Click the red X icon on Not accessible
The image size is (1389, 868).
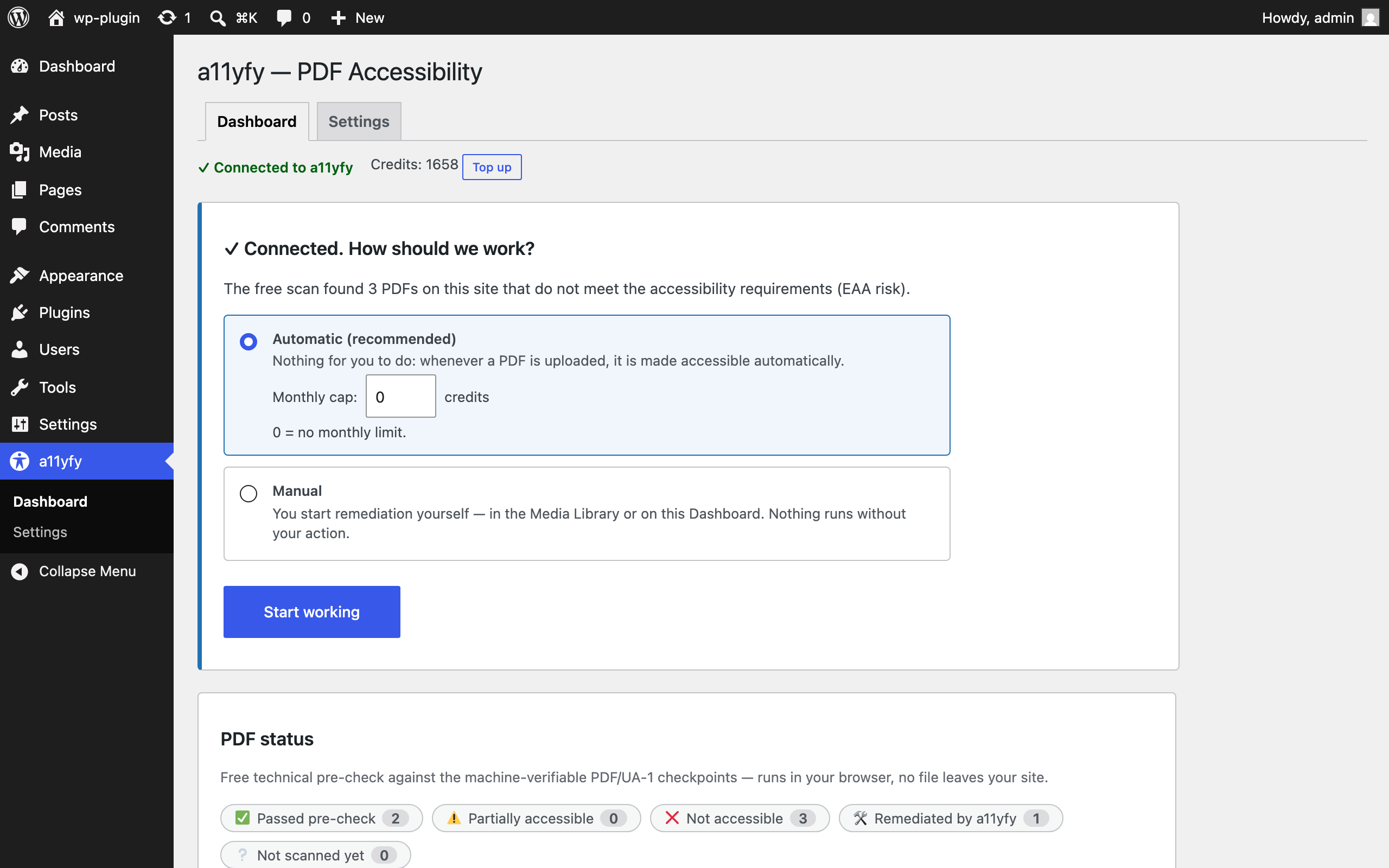click(672, 818)
